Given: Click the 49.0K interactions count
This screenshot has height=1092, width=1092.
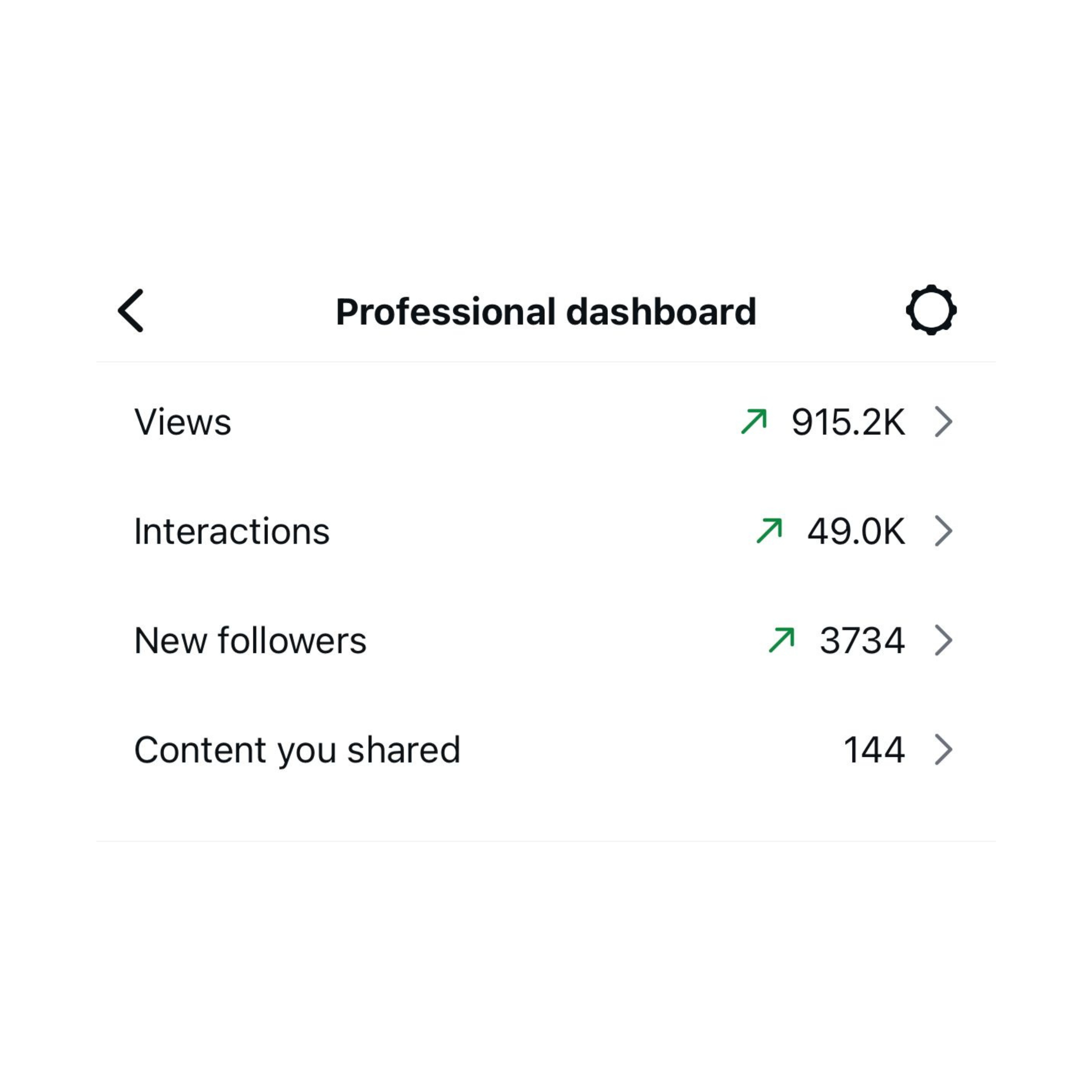Looking at the screenshot, I should 856,532.
